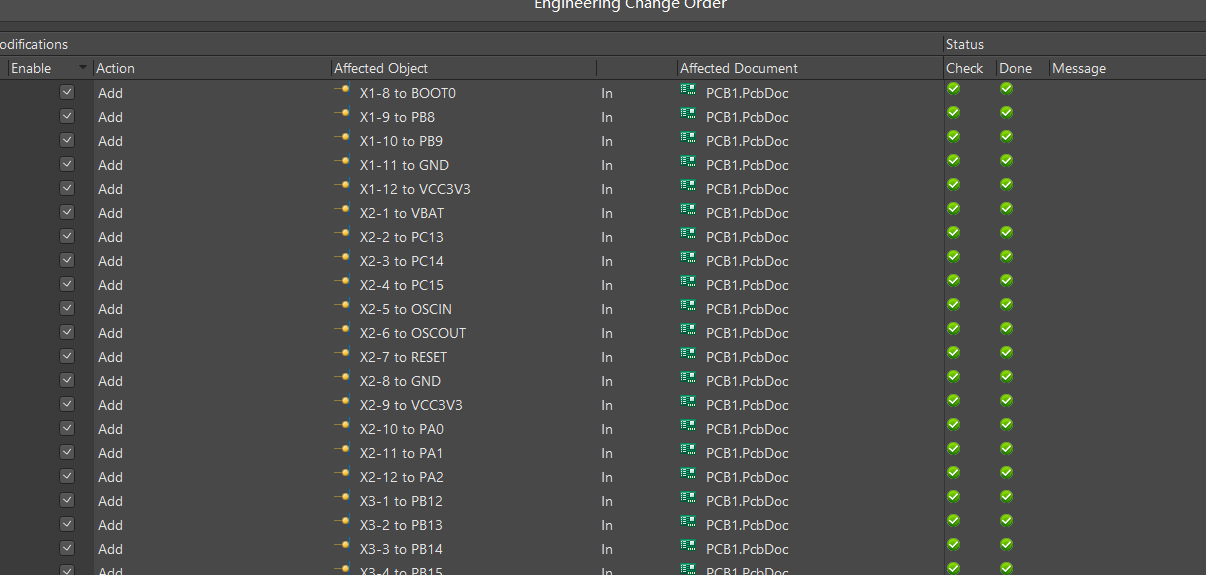The width and height of the screenshot is (1206, 575).
Task: Click the green Check status icon for X2-12 to PA2
Action: (953, 472)
